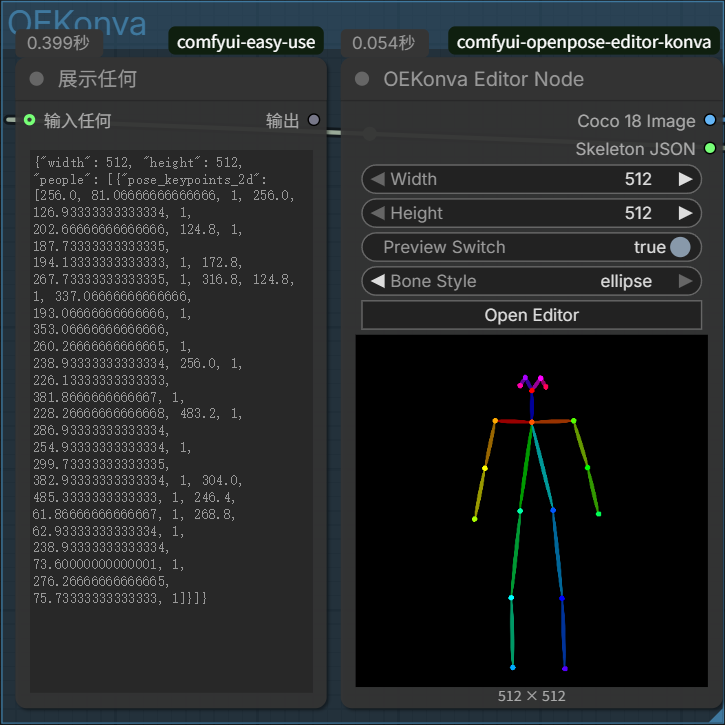This screenshot has height=725, width=725.
Task: Click the Open Editor button
Action: pyautogui.click(x=531, y=315)
